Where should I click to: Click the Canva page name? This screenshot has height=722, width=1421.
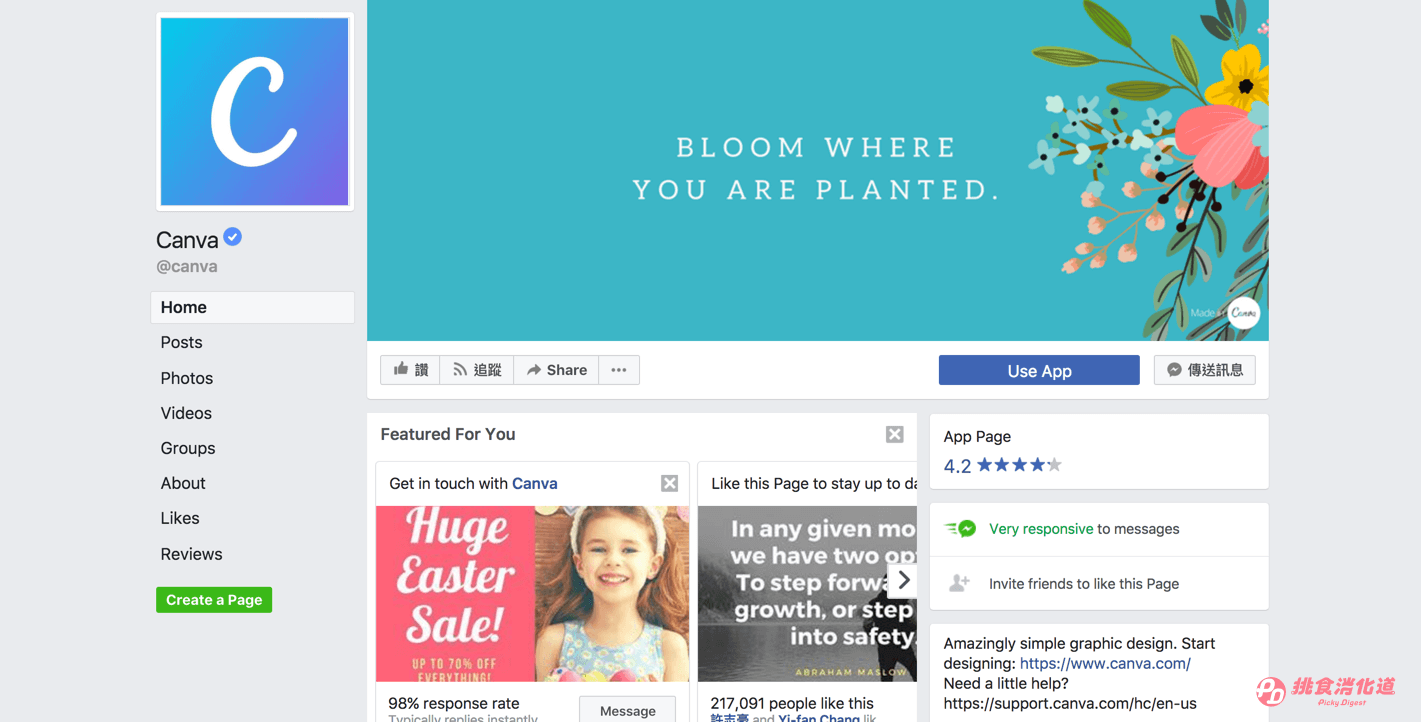(187, 240)
